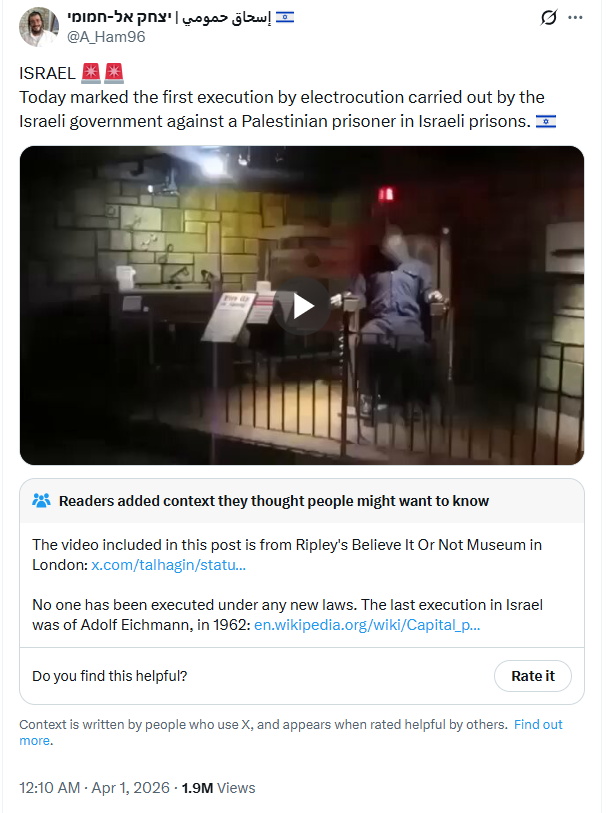
Task: Click the Israel flag next to the display name
Action: point(285,18)
